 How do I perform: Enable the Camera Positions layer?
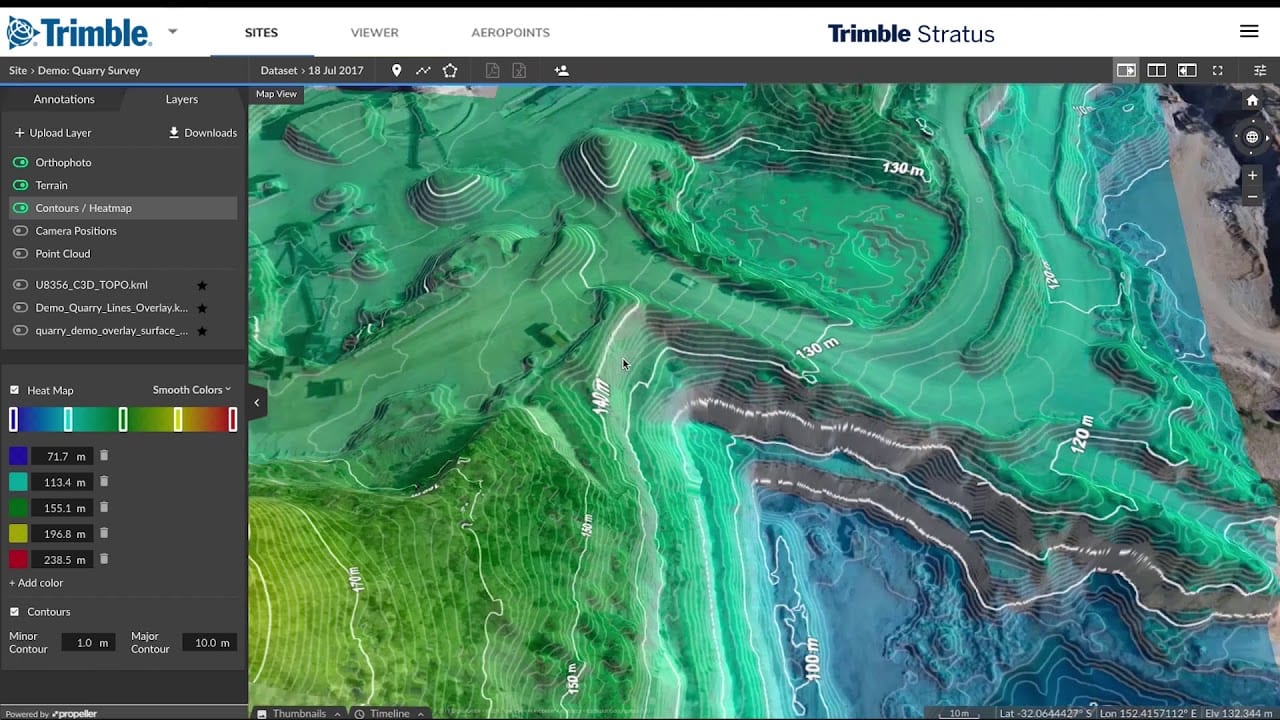[20, 231]
